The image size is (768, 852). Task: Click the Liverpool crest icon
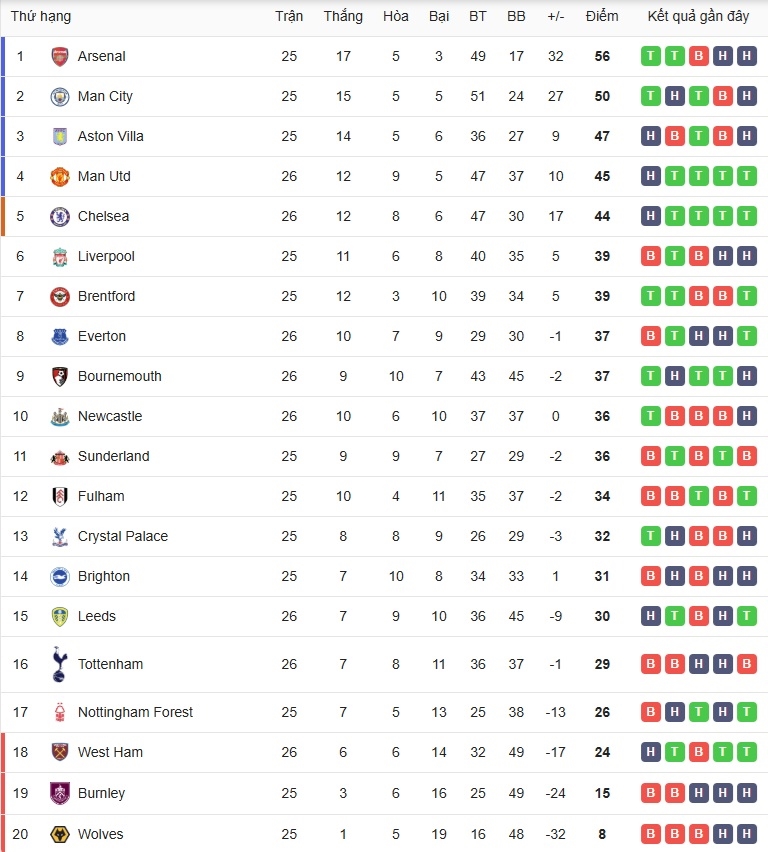tap(60, 256)
